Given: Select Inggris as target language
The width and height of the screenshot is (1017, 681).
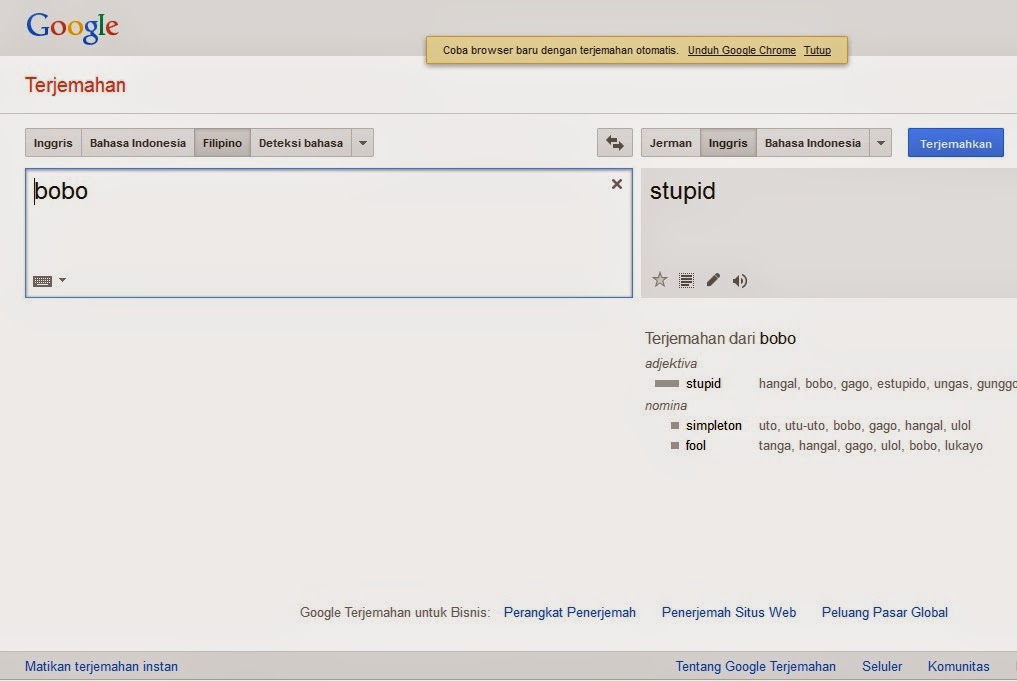Looking at the screenshot, I should coord(728,143).
